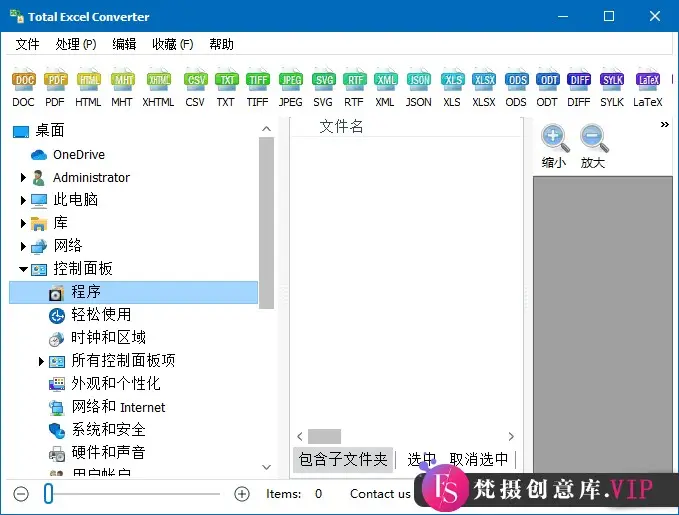
Task: Expand the 此电脑 tree node
Action: pos(23,200)
